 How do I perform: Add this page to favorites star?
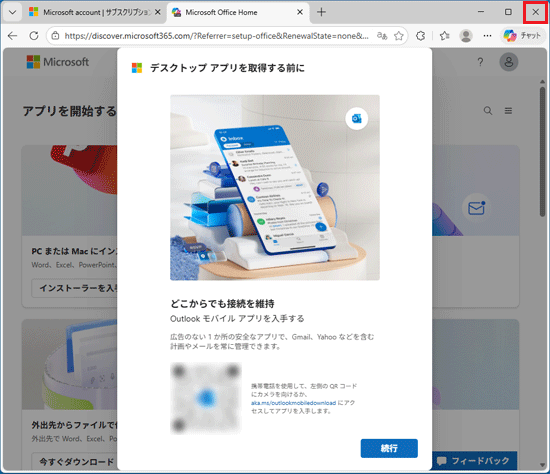398,35
